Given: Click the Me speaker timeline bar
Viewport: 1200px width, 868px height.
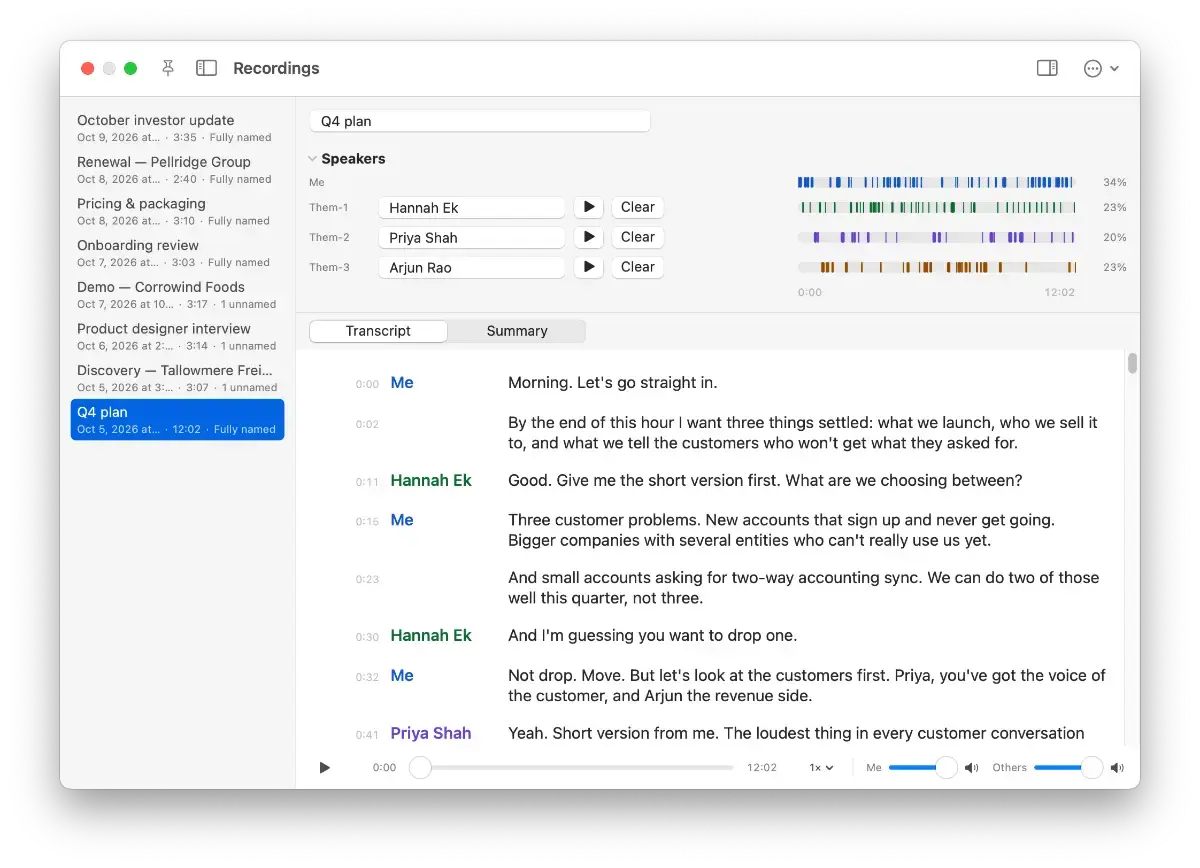Looking at the screenshot, I should tap(936, 183).
